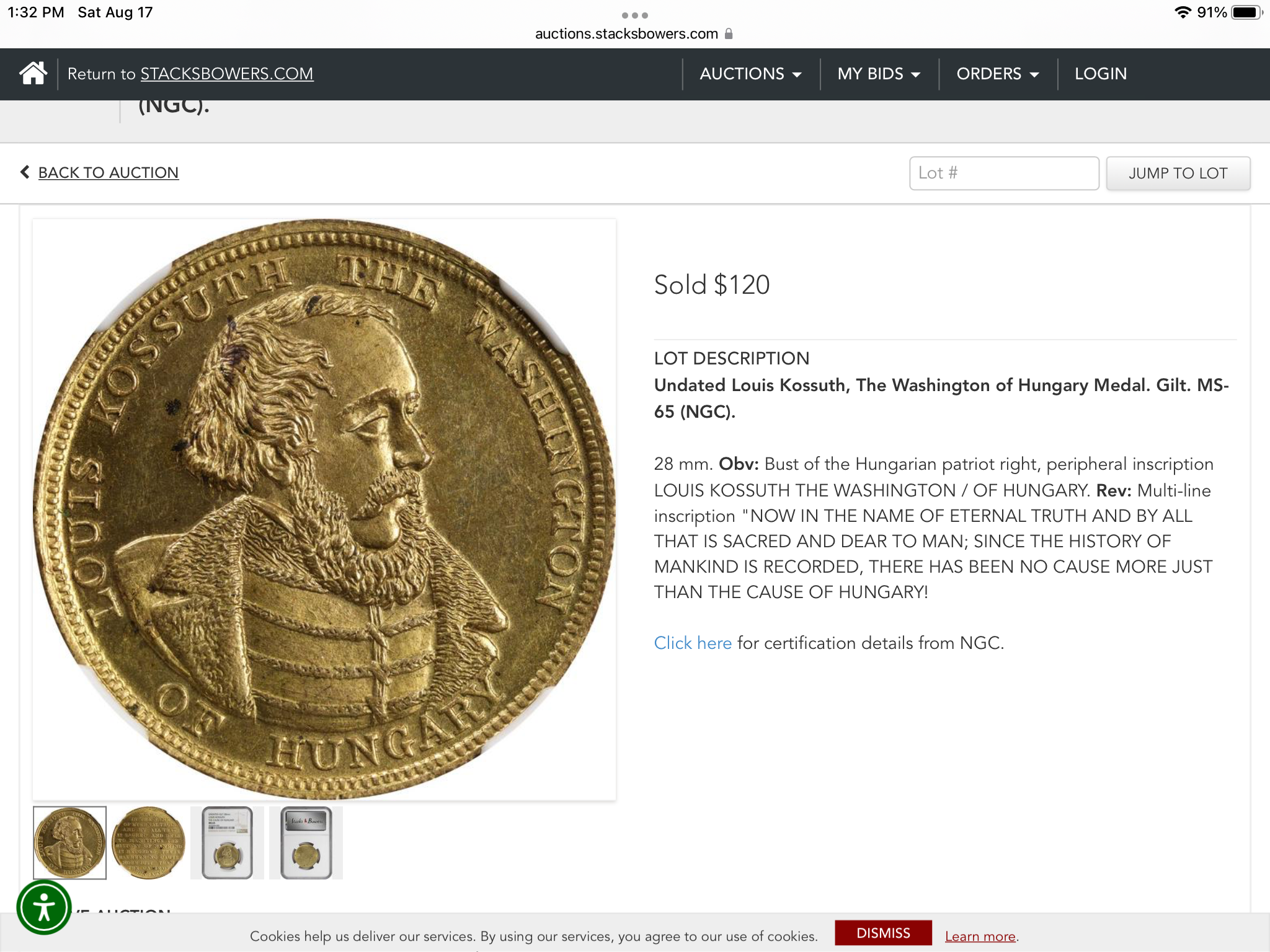Tap the back chevron beside Back to Auction
Viewport: 1270px width, 952px height.
25,172
